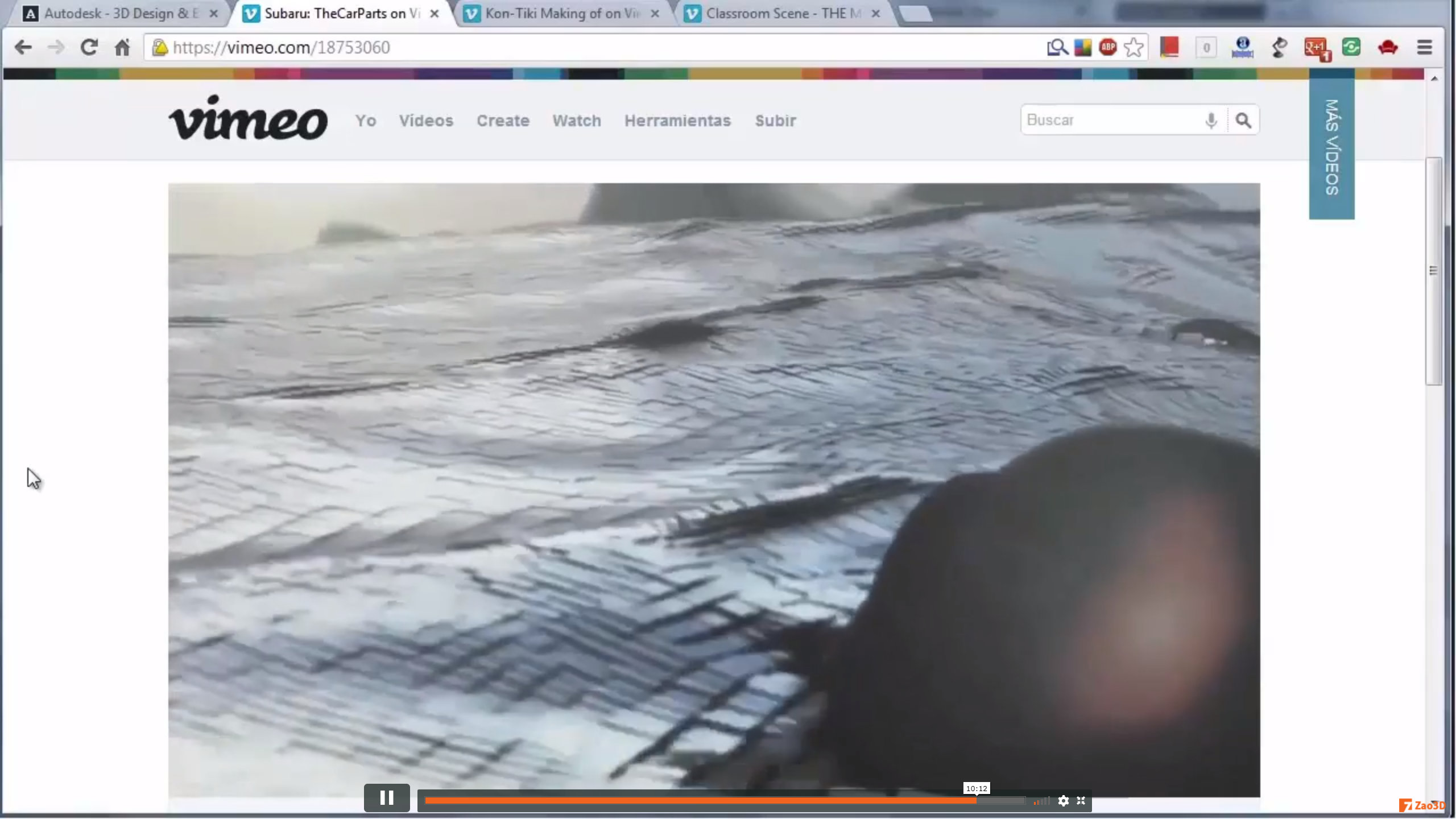1456x819 pixels.
Task: Open the Google +1 extension
Action: (1317, 48)
